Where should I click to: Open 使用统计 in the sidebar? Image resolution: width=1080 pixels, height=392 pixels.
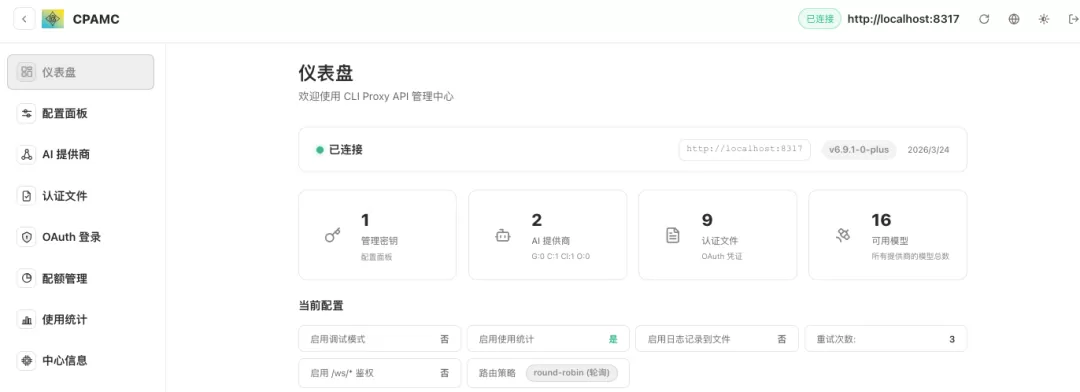tap(81, 320)
